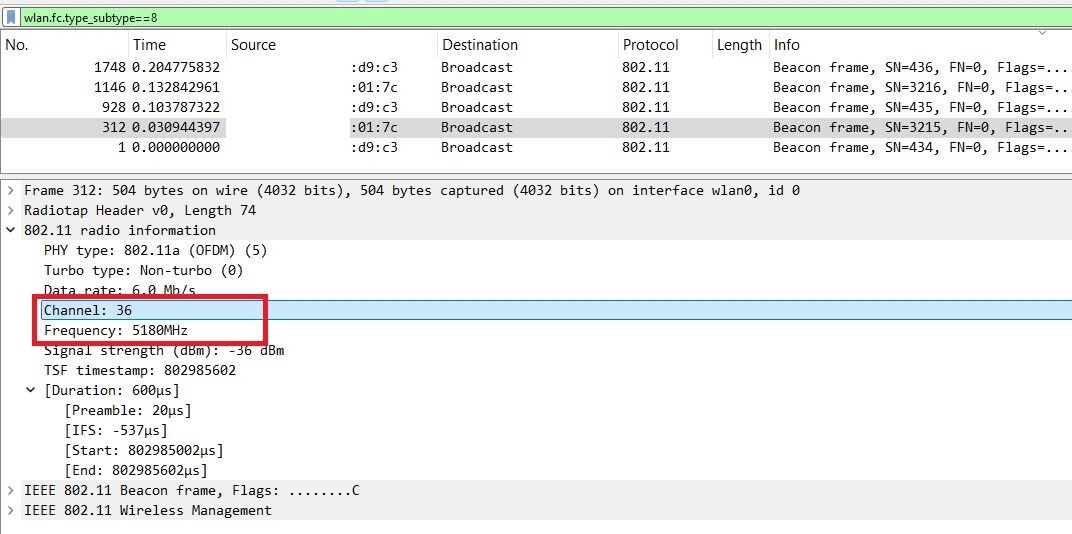Click the Info column header

pos(920,45)
